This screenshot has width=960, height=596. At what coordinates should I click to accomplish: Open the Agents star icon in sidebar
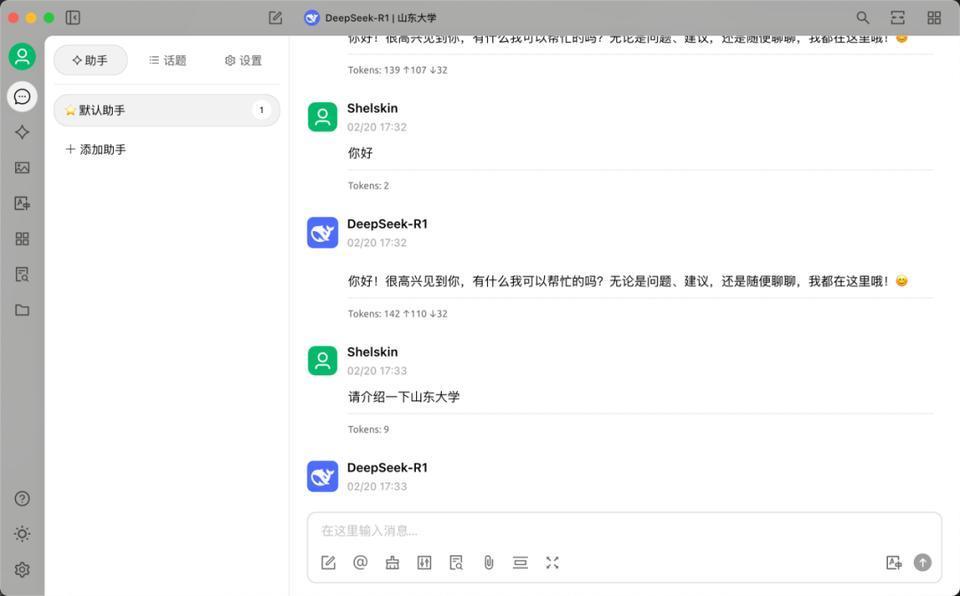pos(22,132)
